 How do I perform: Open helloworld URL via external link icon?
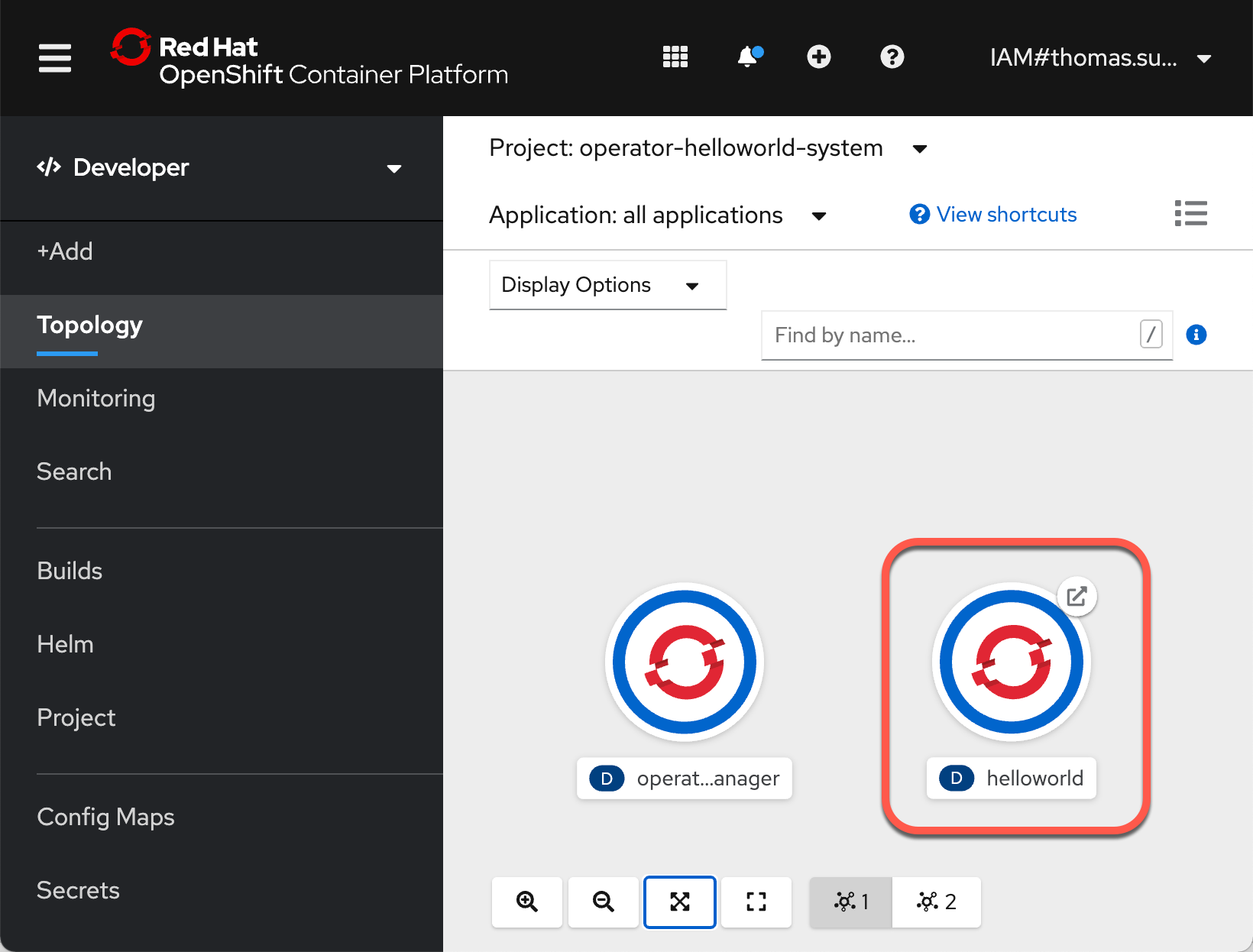[1077, 596]
